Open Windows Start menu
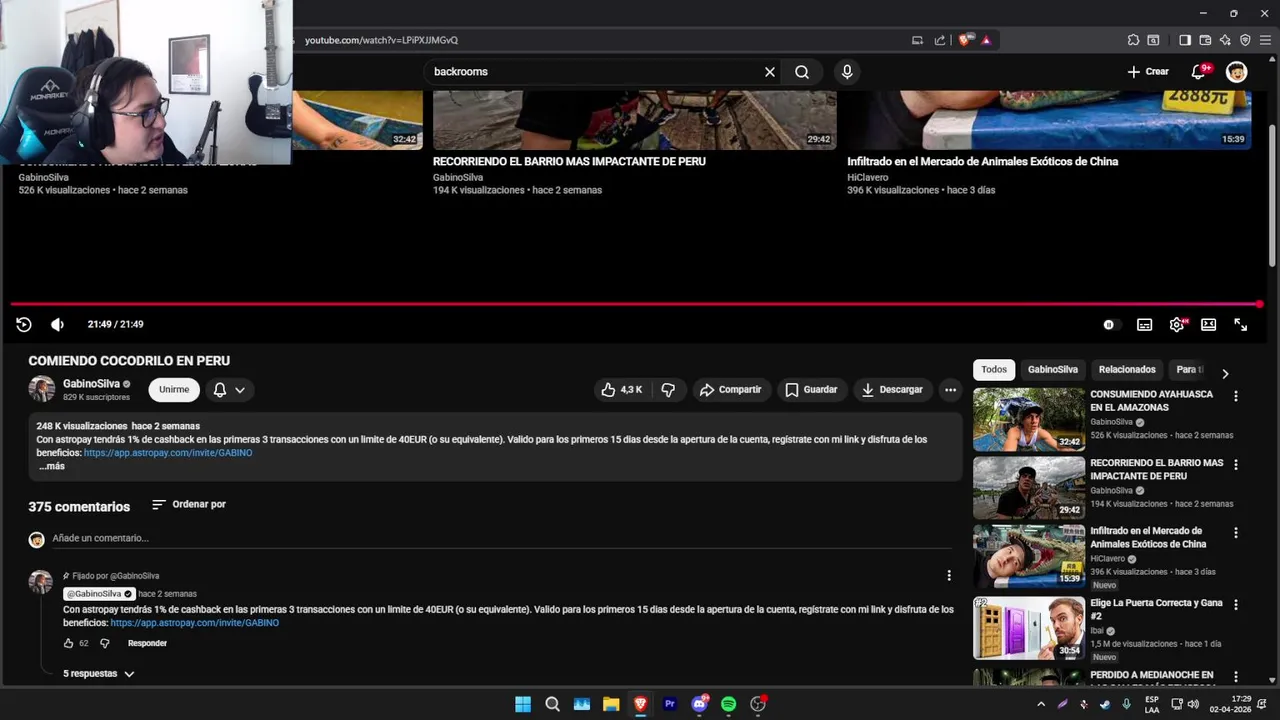This screenshot has height=720, width=1280. tap(523, 704)
